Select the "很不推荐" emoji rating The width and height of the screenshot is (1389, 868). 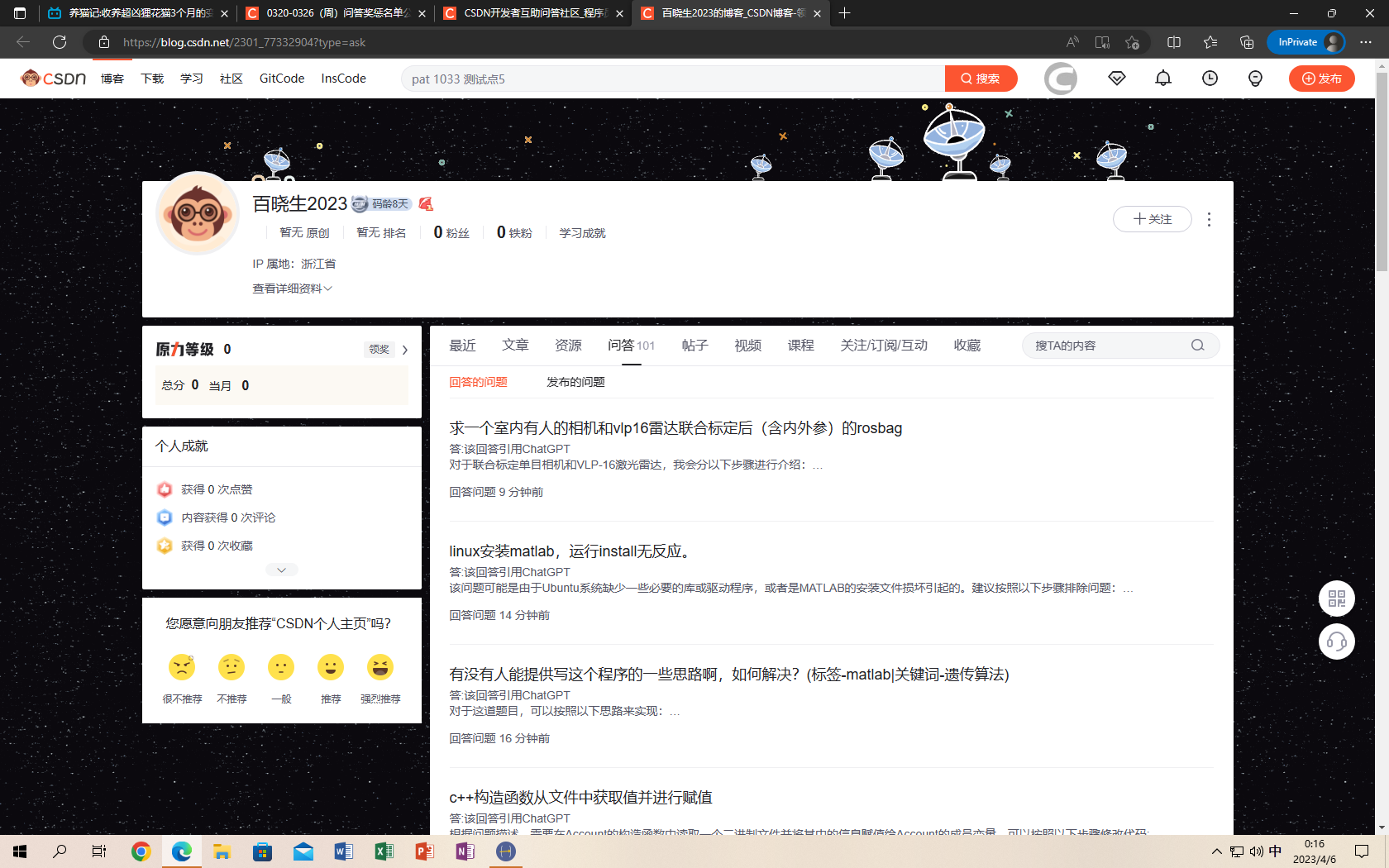click(x=182, y=668)
